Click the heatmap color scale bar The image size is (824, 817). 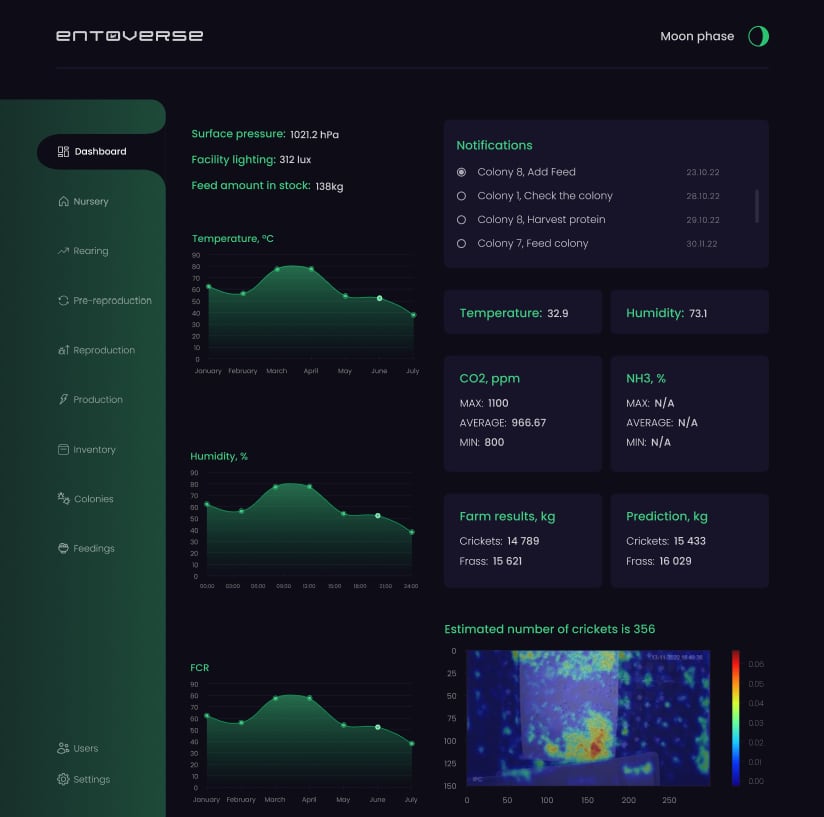coord(736,718)
